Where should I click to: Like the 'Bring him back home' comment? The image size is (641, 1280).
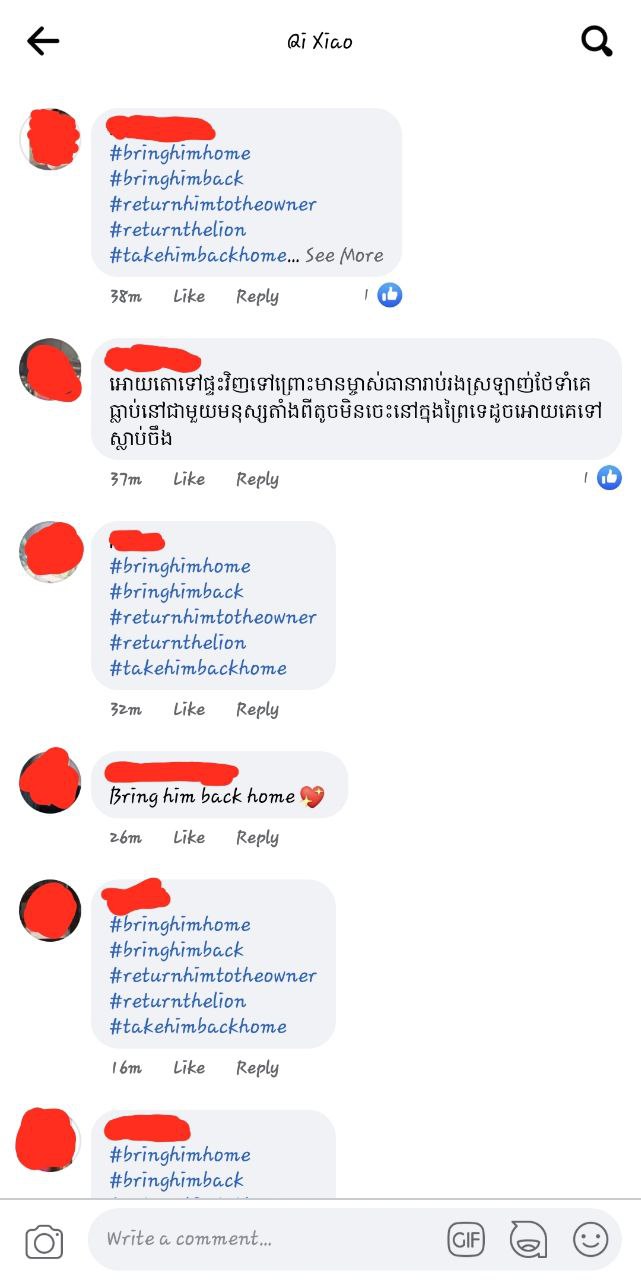coord(189,838)
